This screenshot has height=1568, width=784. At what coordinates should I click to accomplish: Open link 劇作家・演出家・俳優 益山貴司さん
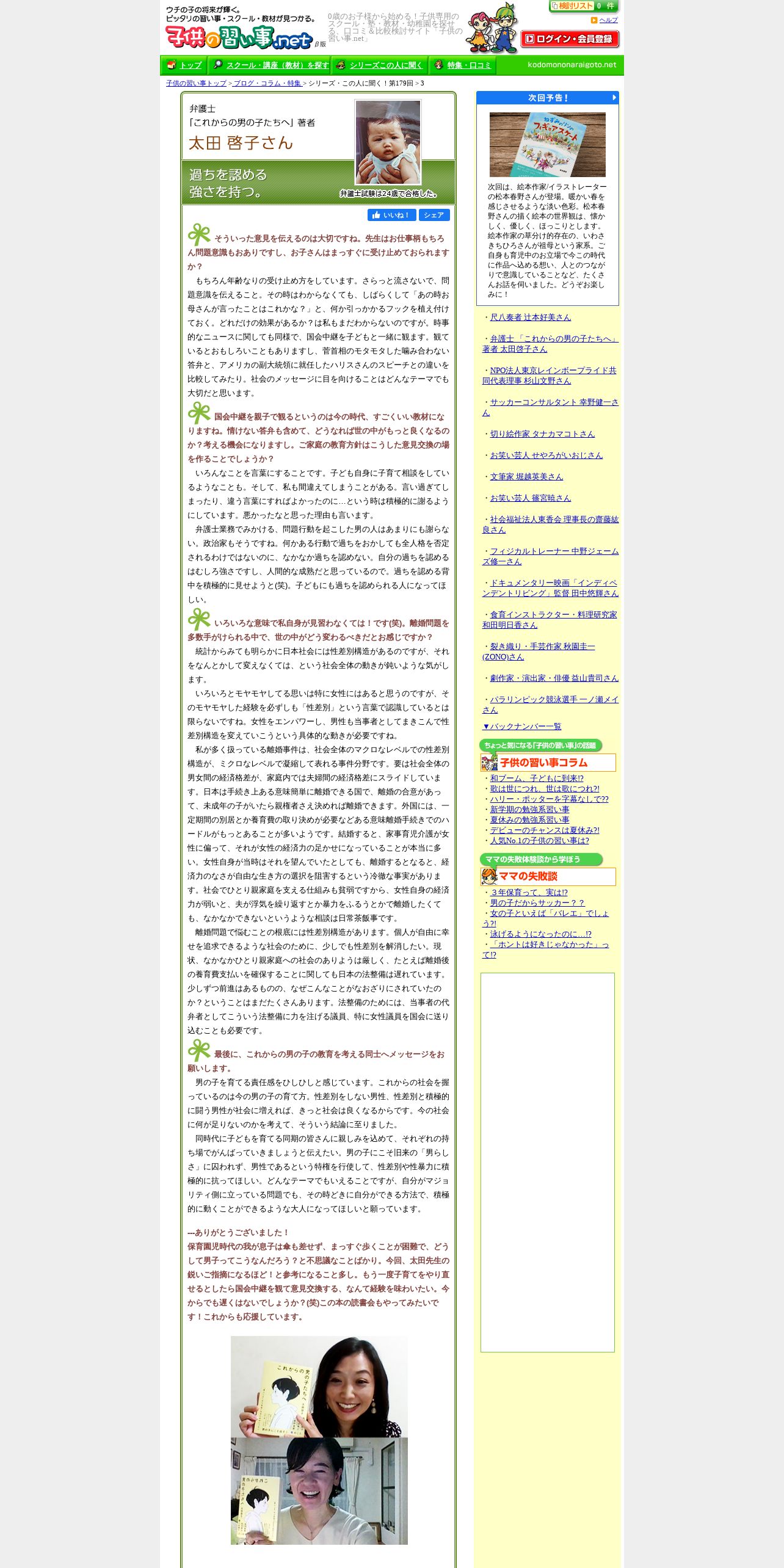(x=554, y=678)
